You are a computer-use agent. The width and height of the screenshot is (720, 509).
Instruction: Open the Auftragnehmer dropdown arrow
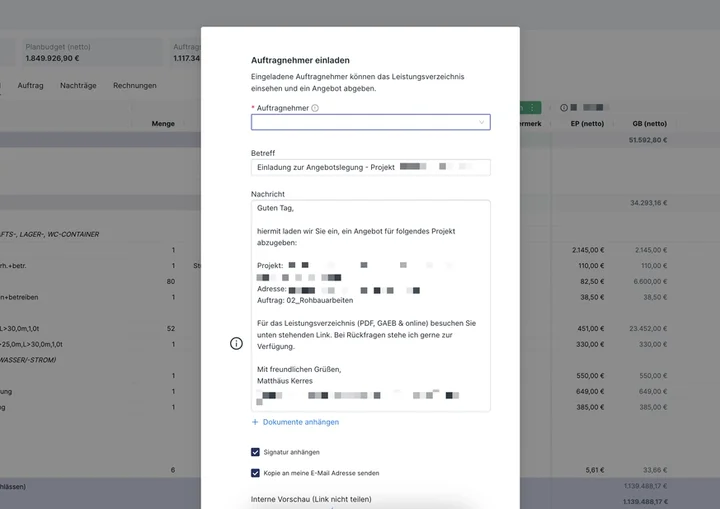tap(481, 122)
